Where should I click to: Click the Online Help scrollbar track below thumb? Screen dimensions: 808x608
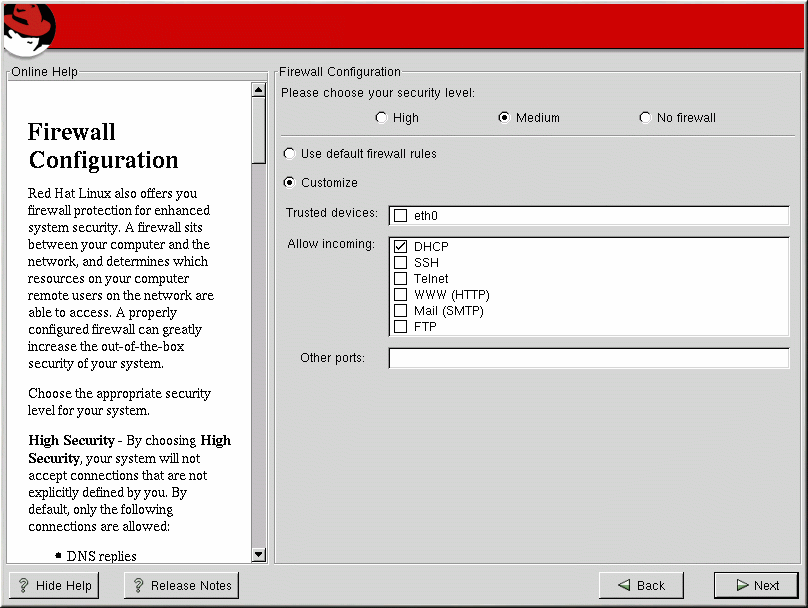(x=259, y=356)
